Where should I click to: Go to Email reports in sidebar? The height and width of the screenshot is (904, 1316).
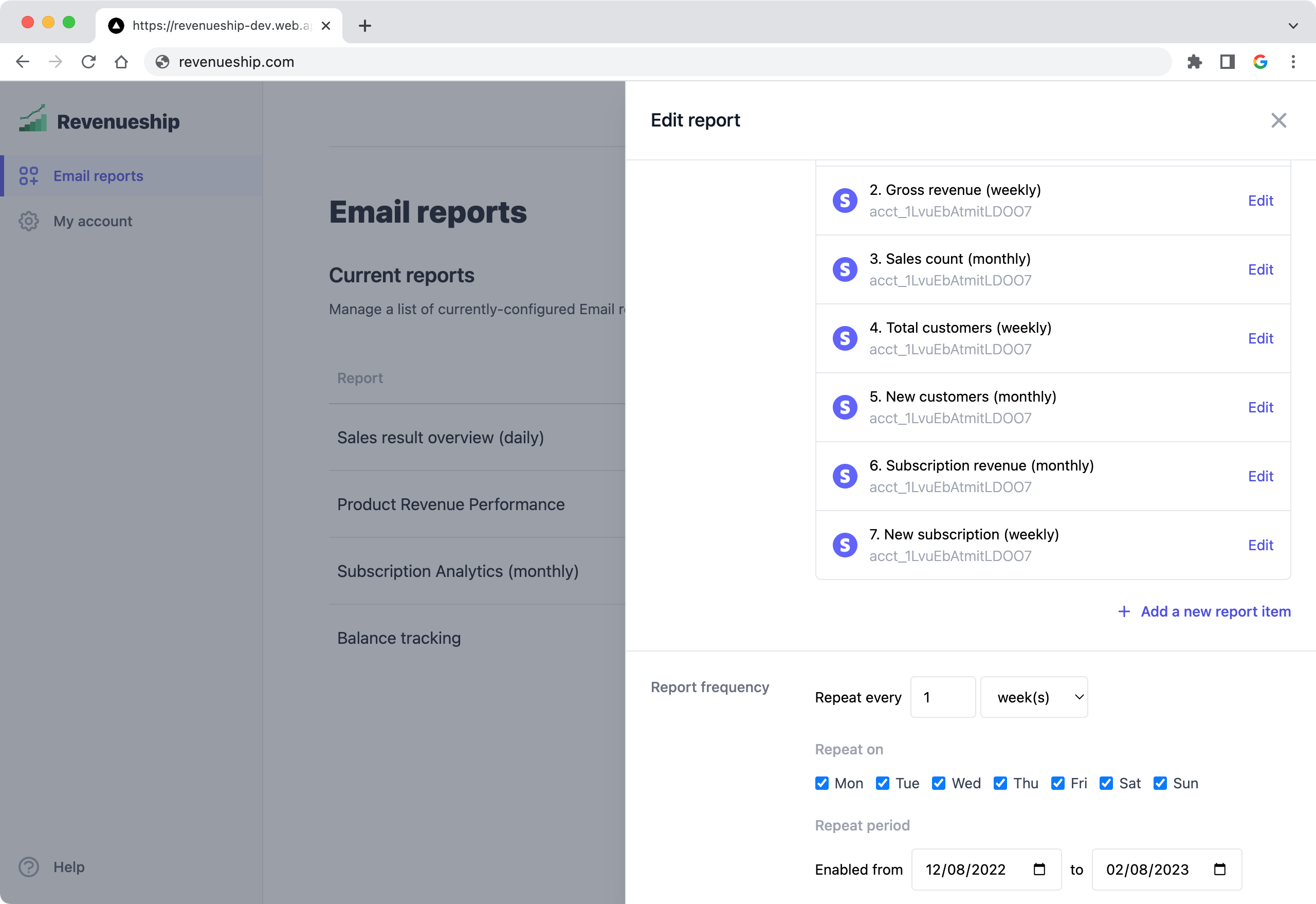pos(98,176)
